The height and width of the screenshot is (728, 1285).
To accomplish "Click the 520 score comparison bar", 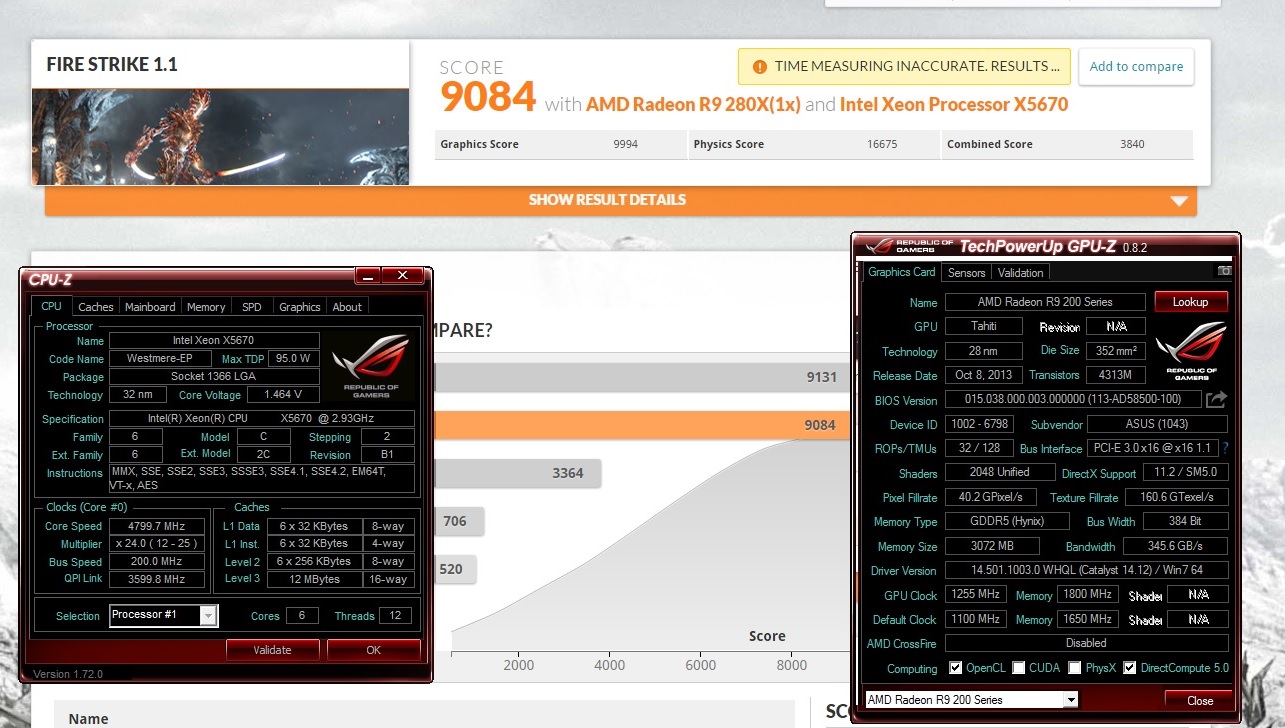I will point(455,569).
